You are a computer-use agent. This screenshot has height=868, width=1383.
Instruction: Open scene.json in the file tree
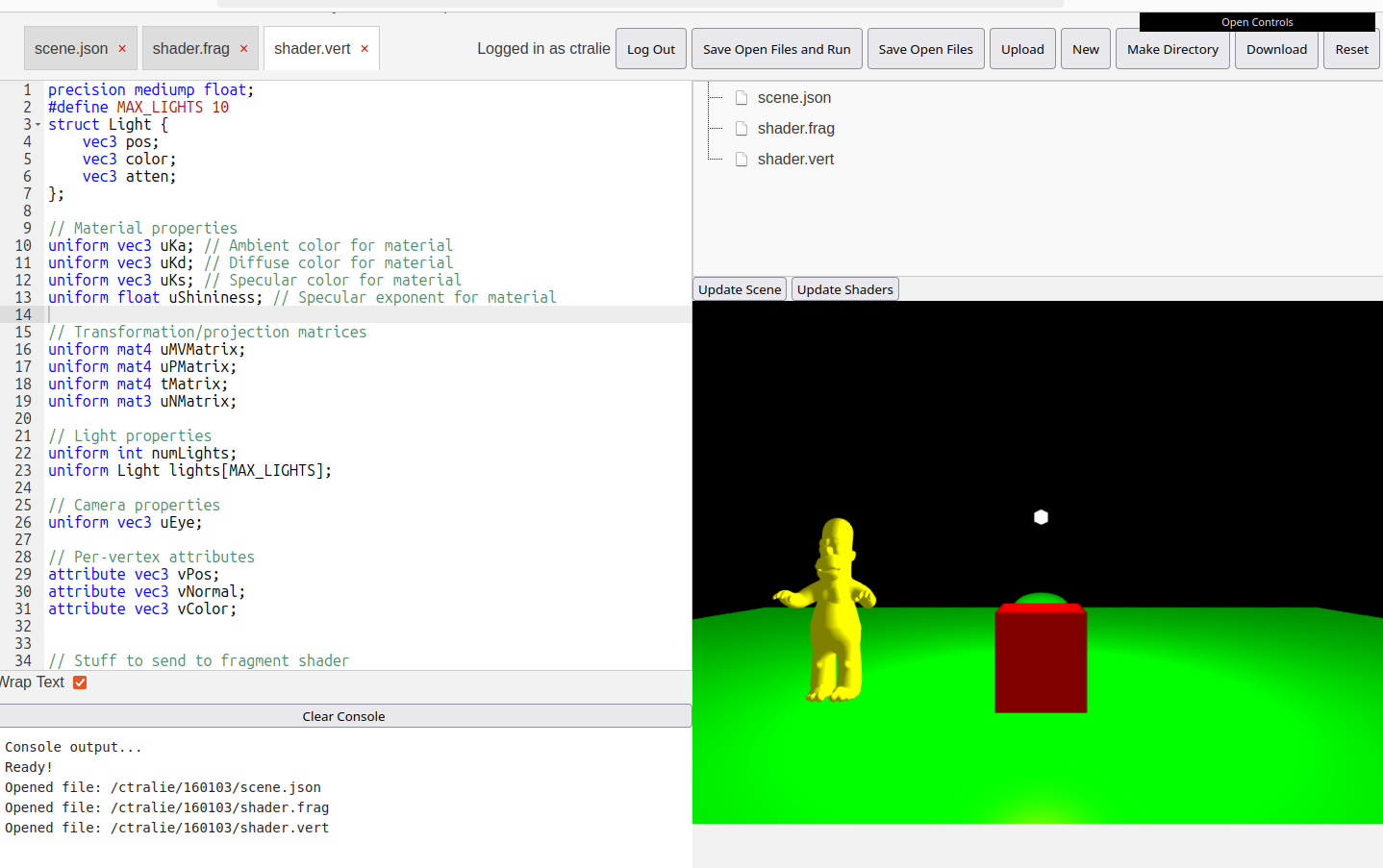click(794, 98)
